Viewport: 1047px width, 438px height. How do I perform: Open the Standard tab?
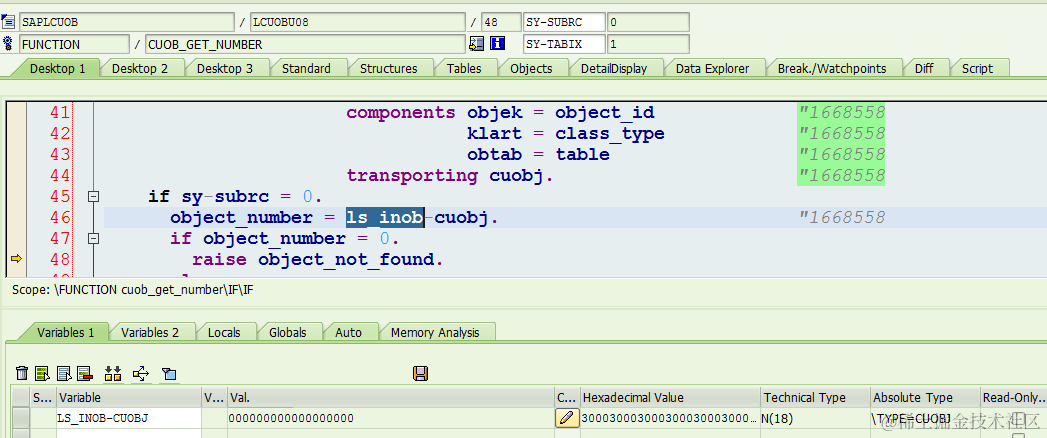click(306, 68)
